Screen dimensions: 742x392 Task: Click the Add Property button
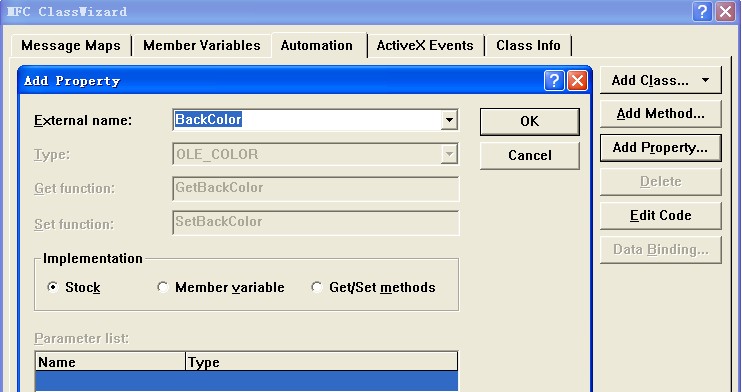(x=661, y=148)
